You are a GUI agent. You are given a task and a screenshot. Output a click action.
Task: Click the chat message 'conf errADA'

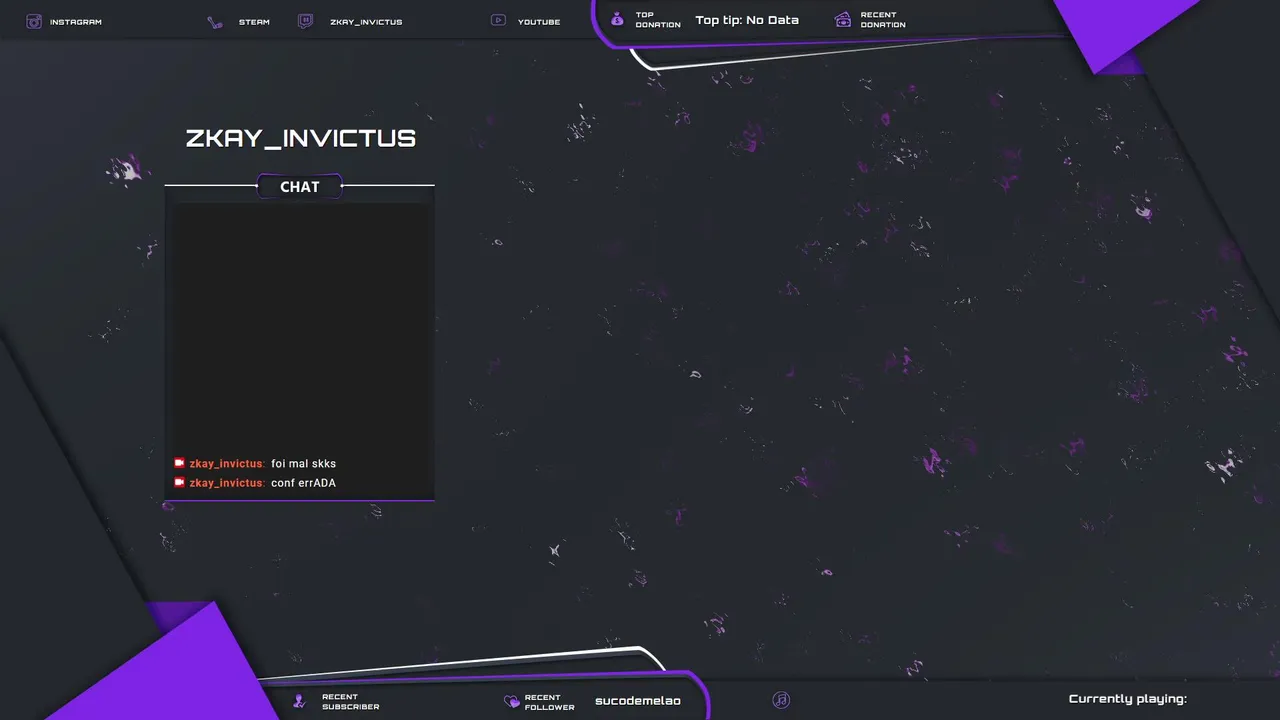point(304,483)
